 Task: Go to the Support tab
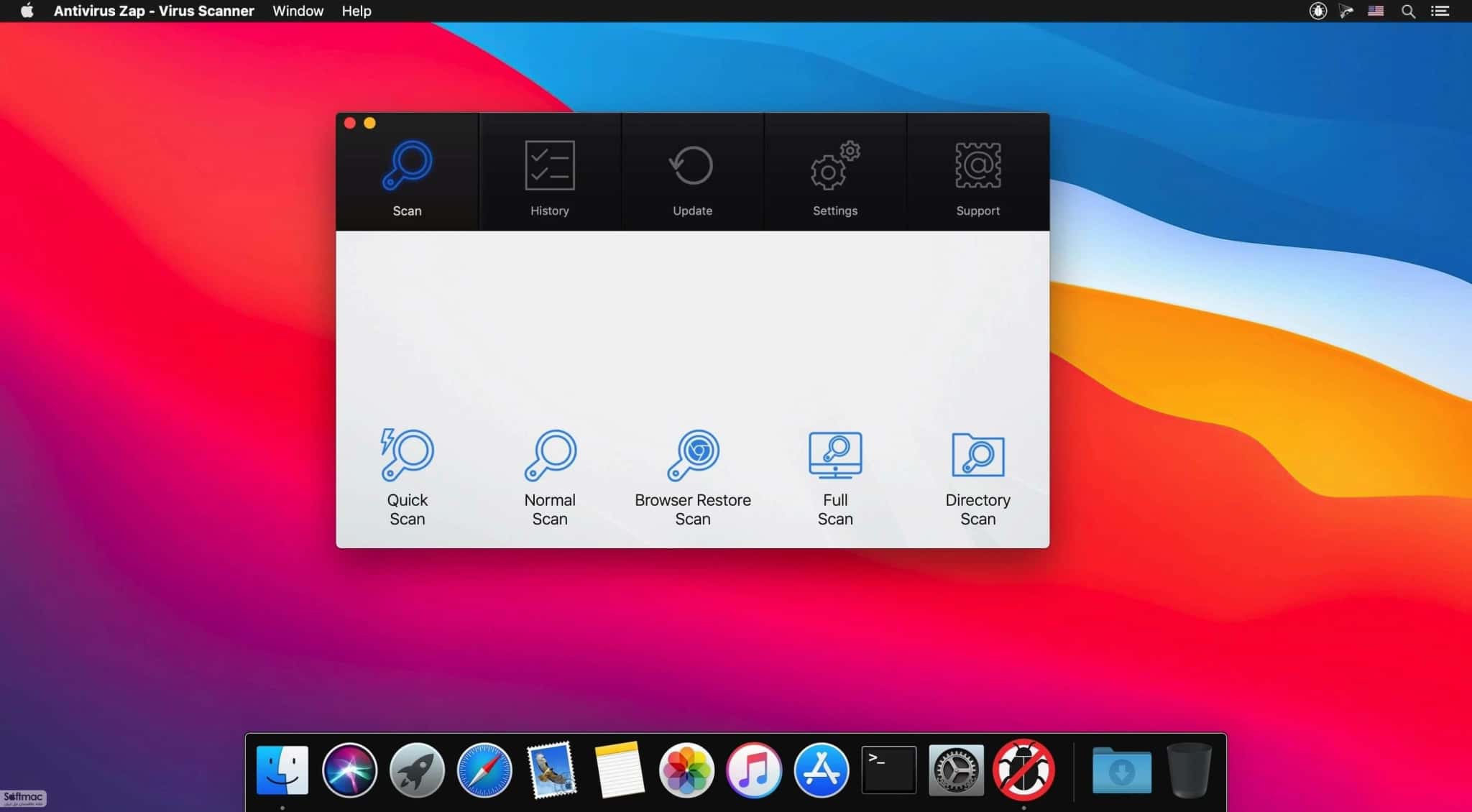pyautogui.click(x=977, y=172)
